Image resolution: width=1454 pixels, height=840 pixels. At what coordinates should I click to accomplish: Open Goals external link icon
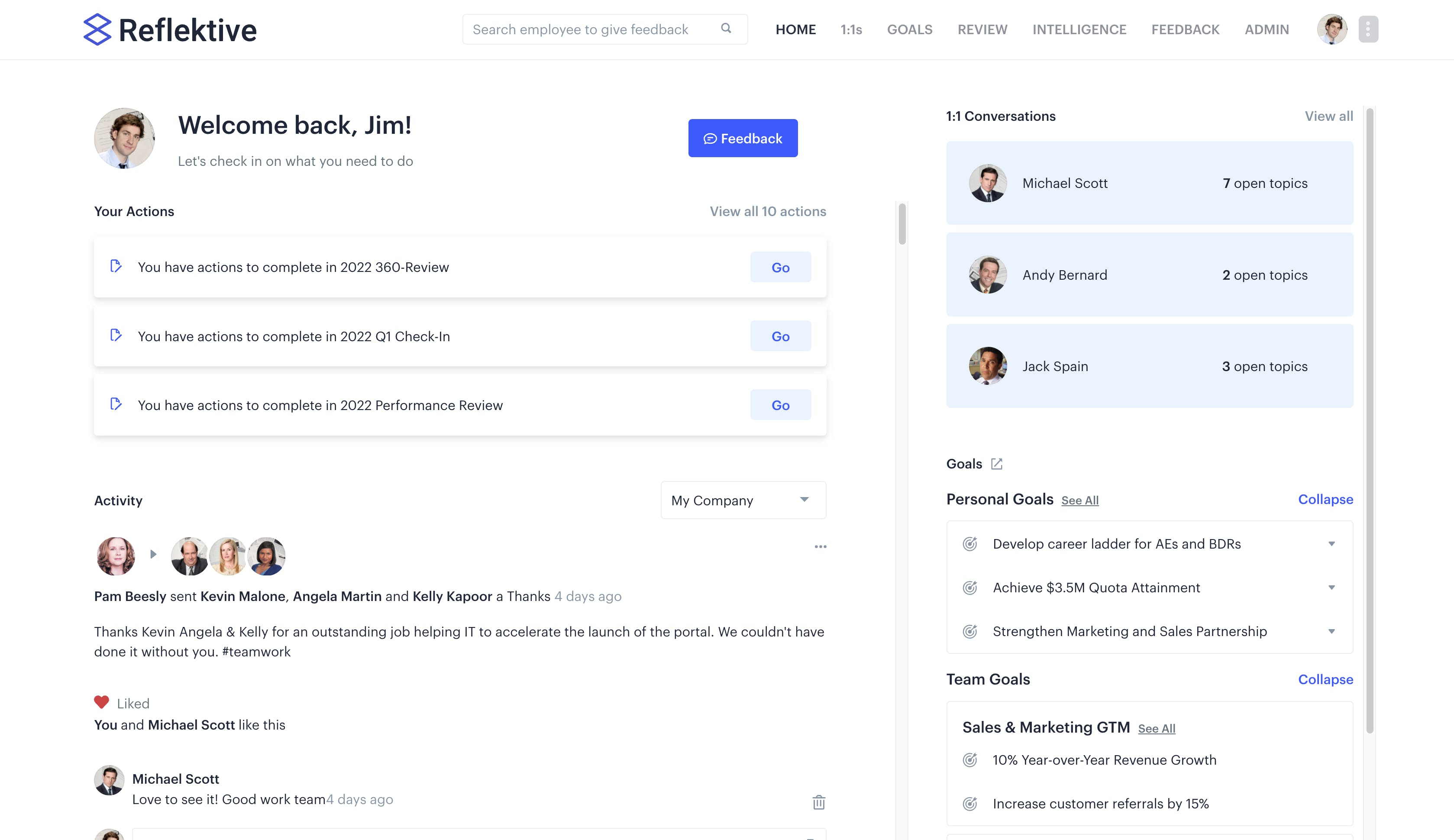coord(996,464)
